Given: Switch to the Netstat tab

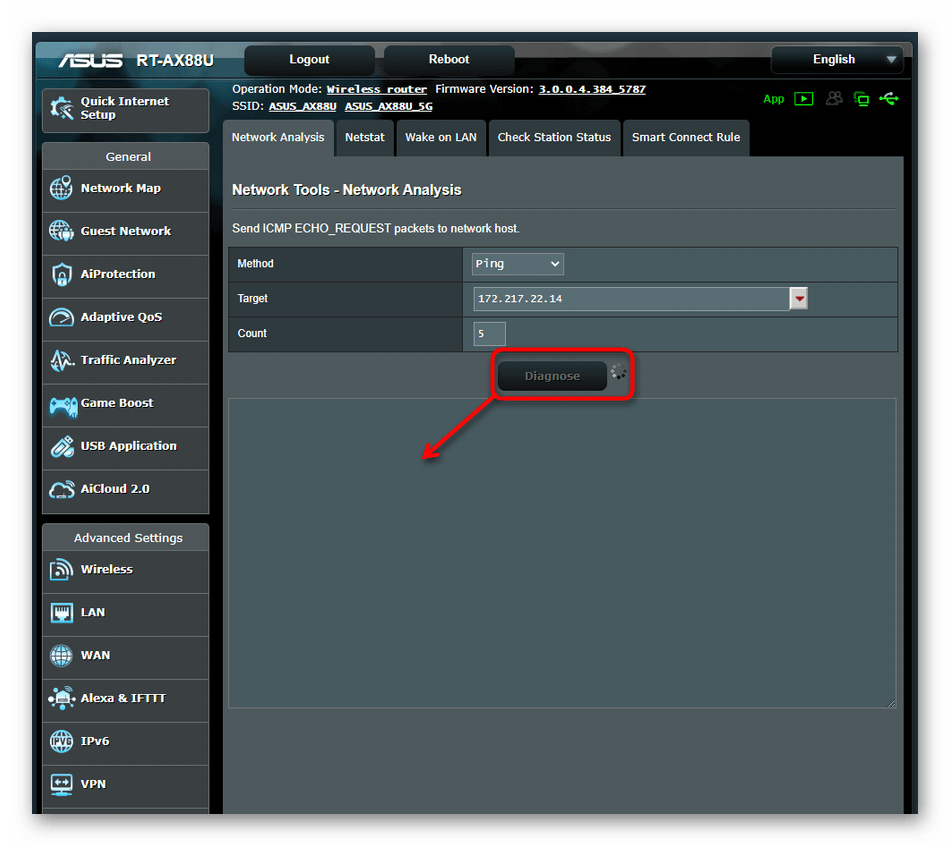Looking at the screenshot, I should (x=365, y=138).
